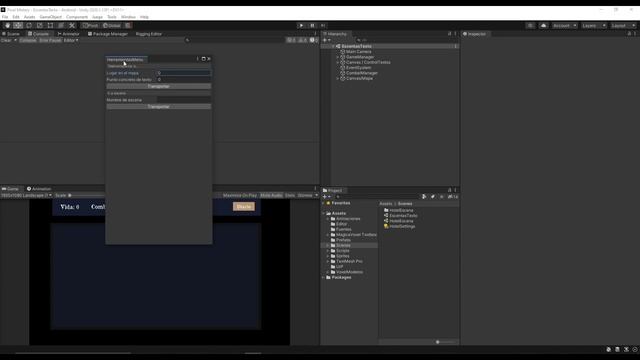The image size is (640, 360).
Task: Maximize the HerramientasMenu floating window
Action: (203, 59)
